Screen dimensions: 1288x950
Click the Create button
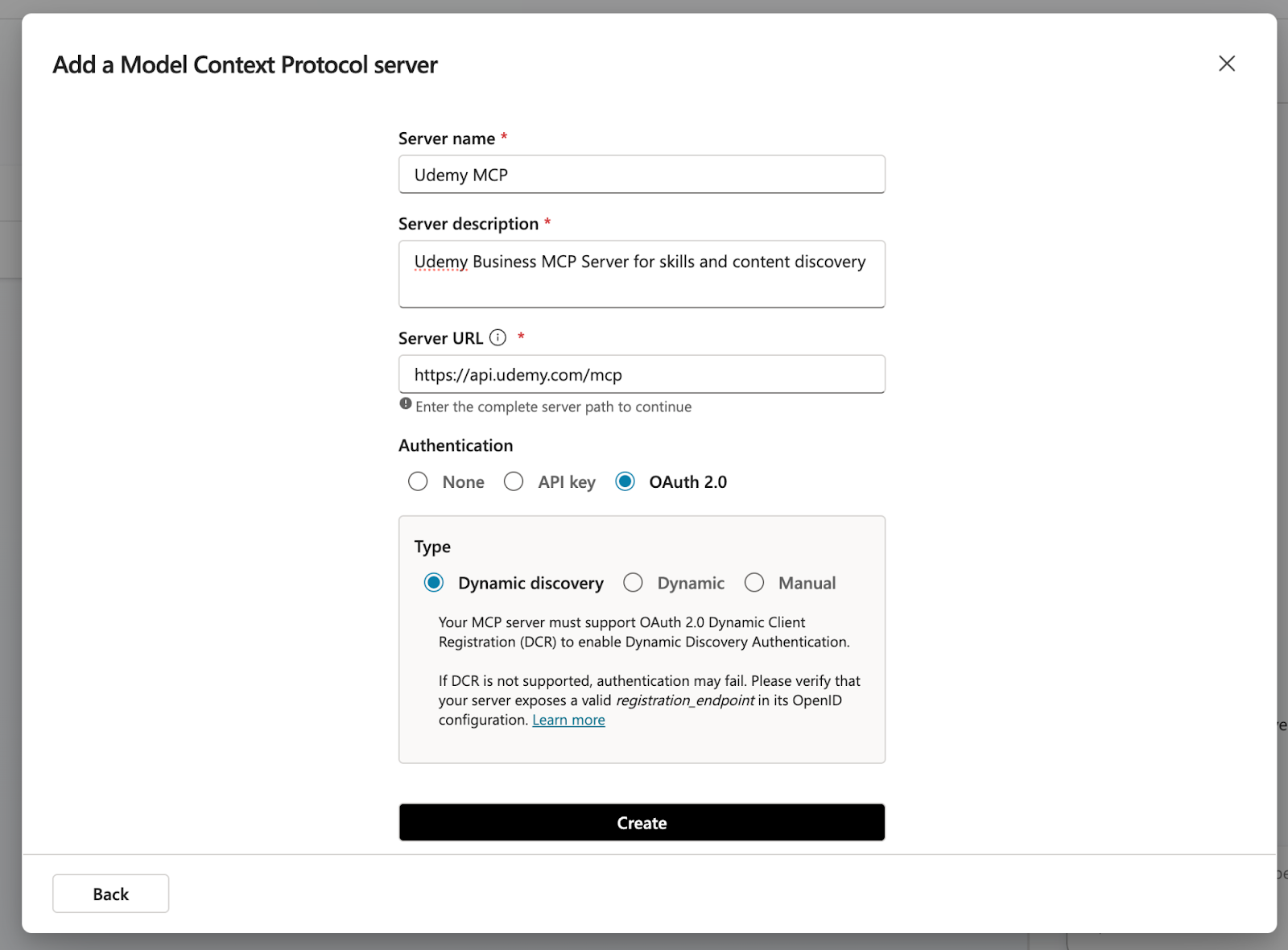642,822
